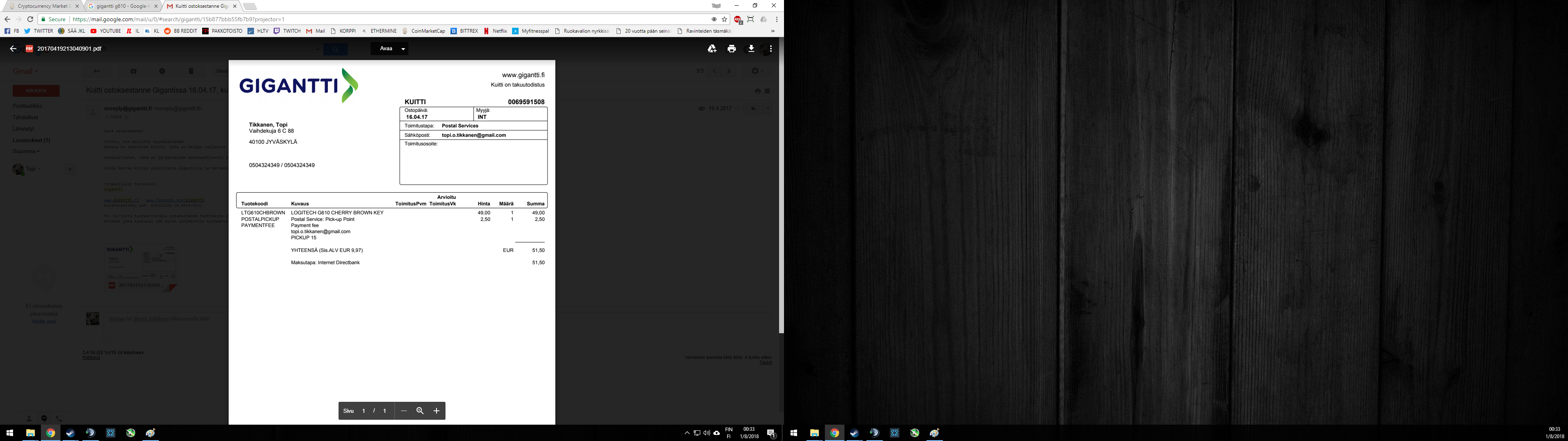Open the volume control in tray
Screen dimensions: 1568x441
706,433
